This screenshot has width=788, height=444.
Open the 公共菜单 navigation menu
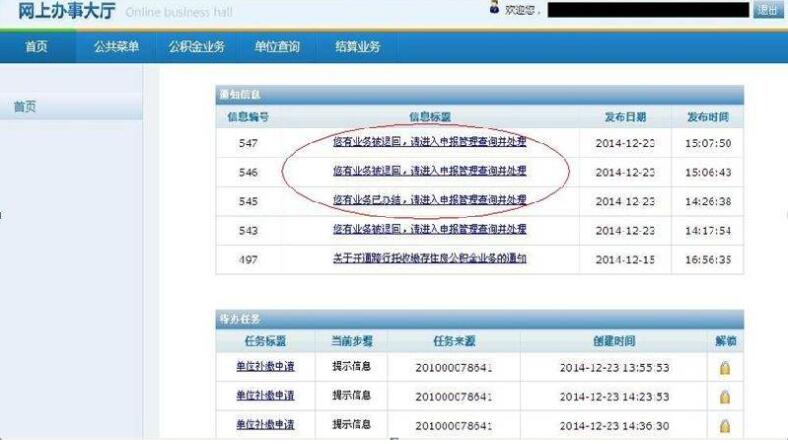pyautogui.click(x=116, y=47)
